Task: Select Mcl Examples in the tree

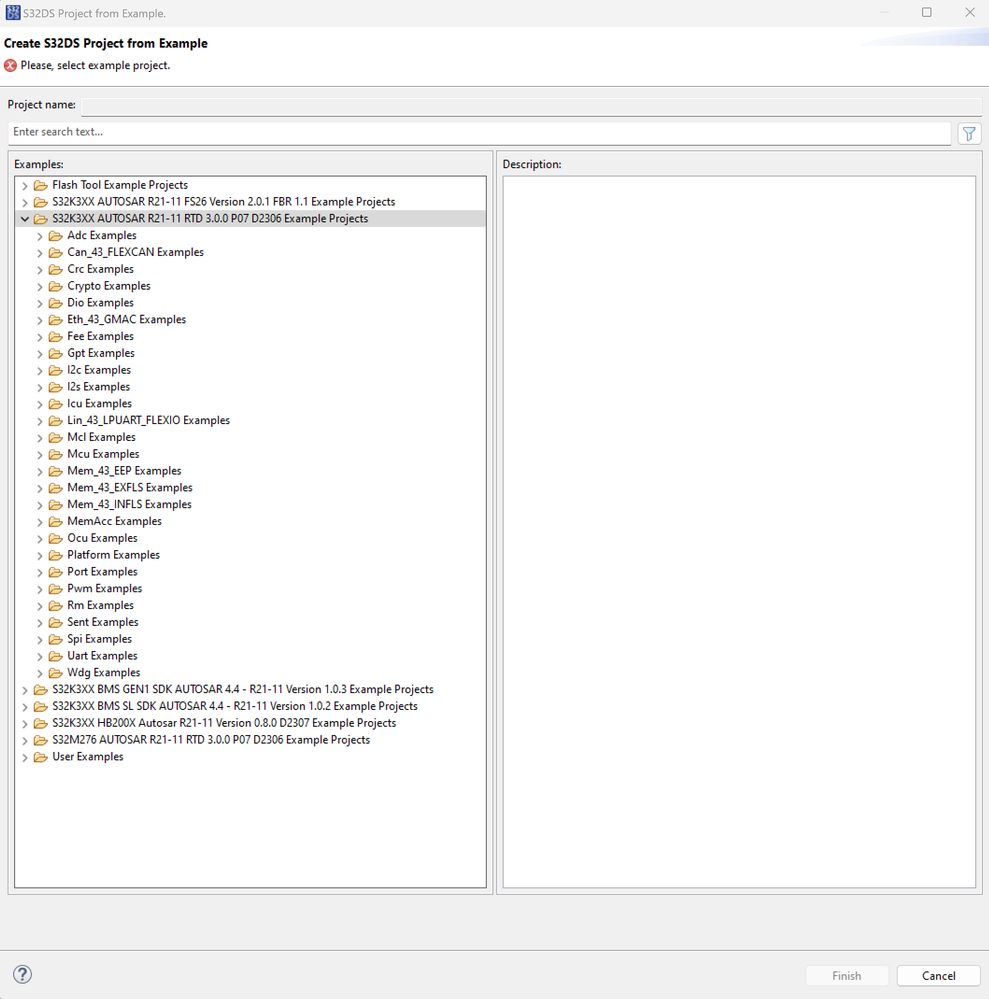Action: tap(101, 437)
